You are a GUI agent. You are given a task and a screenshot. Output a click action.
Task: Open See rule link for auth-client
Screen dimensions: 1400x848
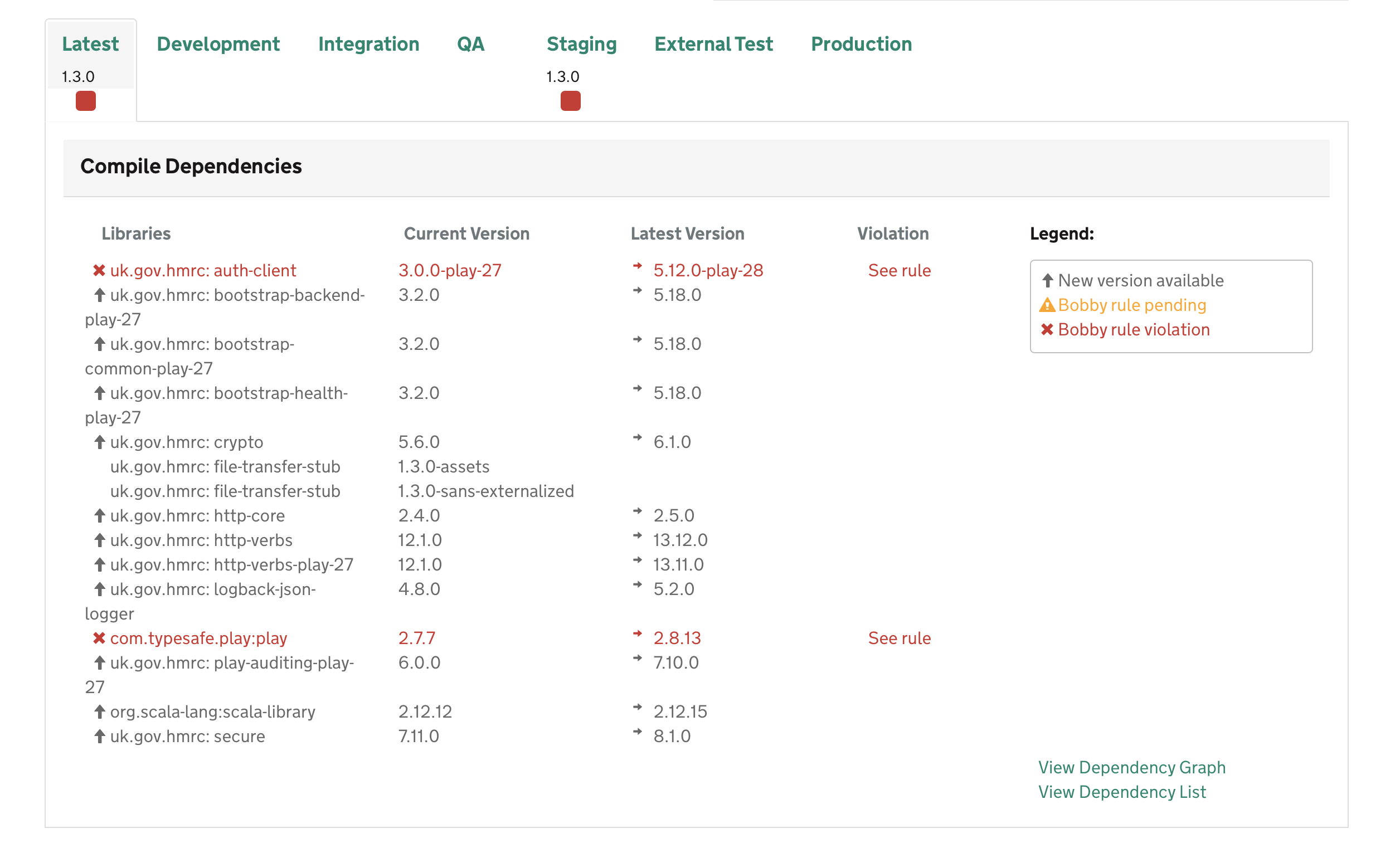pyautogui.click(x=900, y=270)
